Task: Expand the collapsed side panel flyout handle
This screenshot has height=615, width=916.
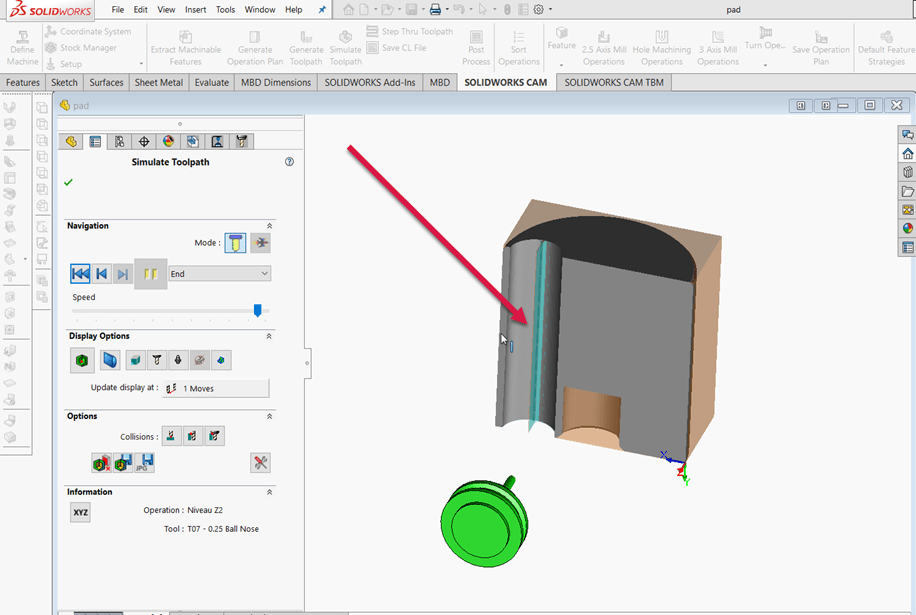Action: (307, 363)
